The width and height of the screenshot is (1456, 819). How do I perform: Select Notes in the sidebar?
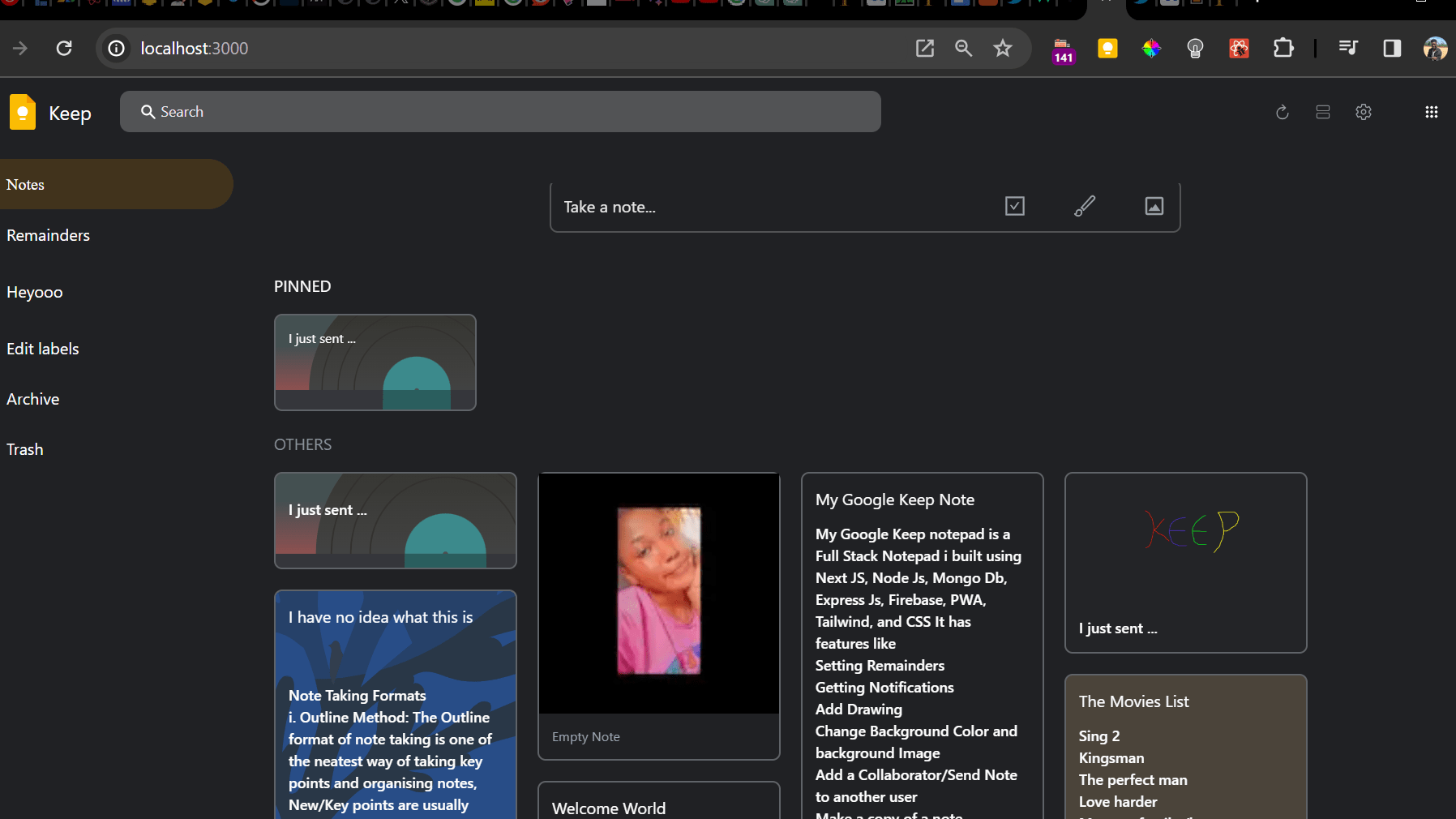117,184
